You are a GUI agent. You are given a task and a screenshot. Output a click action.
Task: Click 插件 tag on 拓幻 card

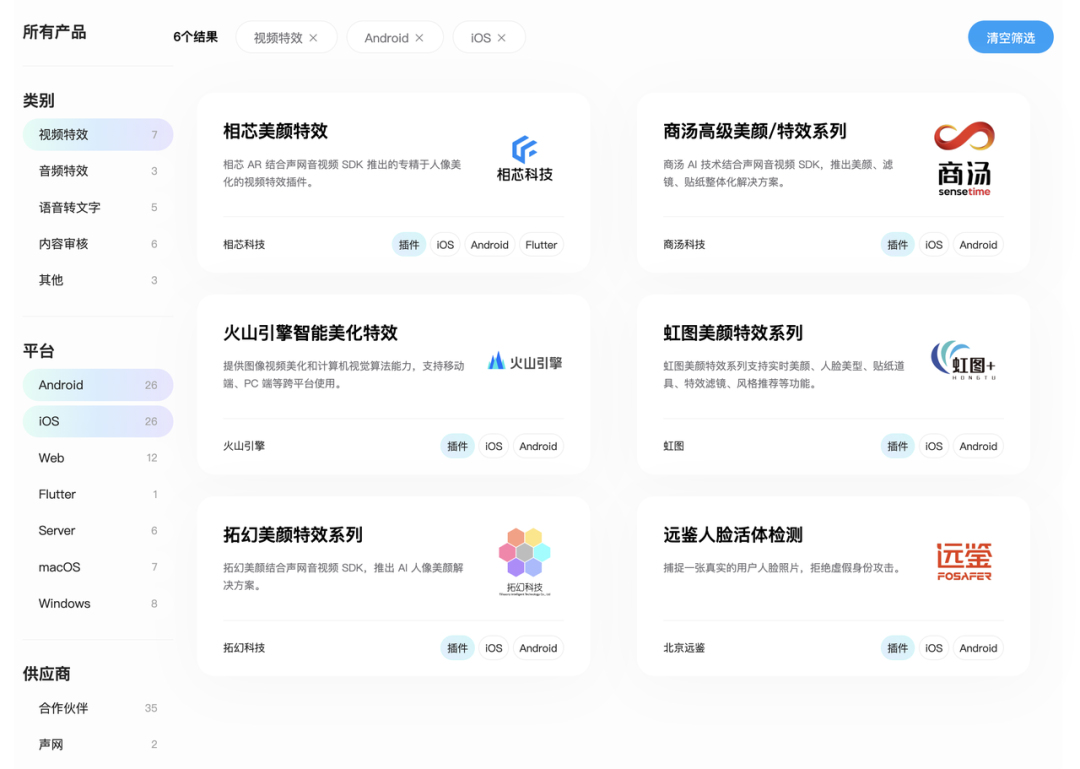tap(457, 648)
